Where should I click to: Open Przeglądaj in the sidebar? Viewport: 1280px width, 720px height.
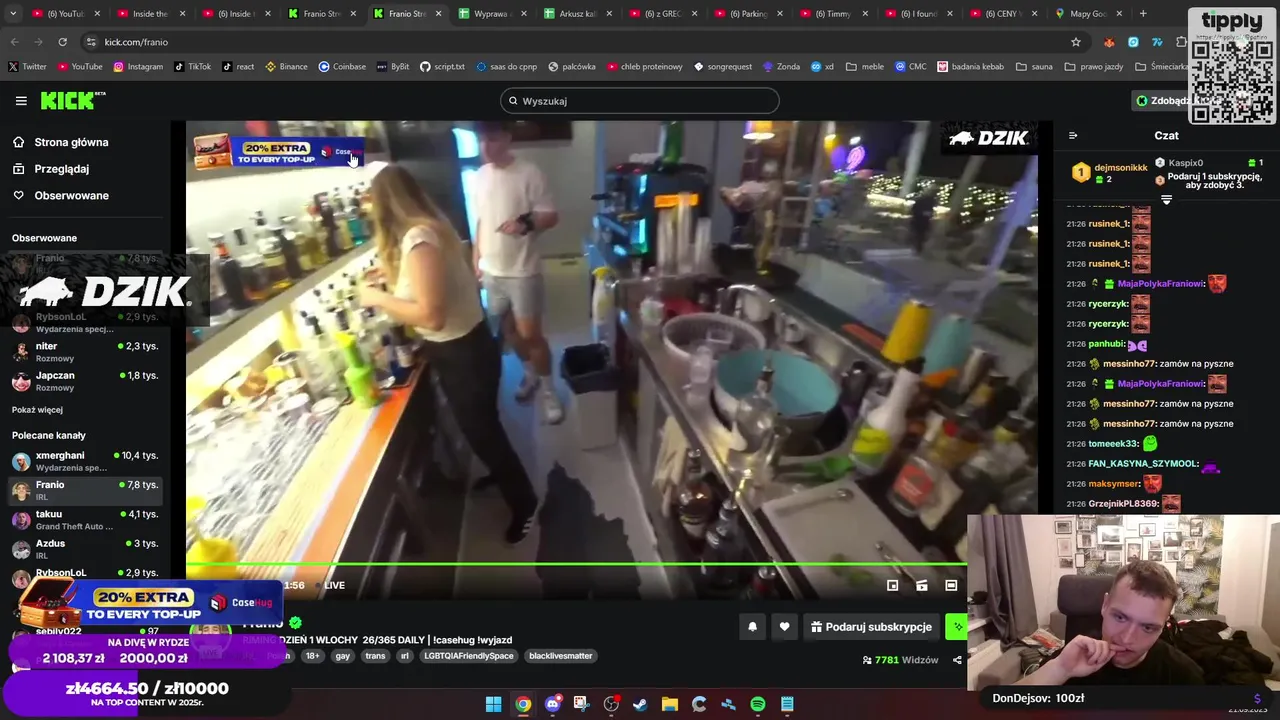tap(51, 169)
